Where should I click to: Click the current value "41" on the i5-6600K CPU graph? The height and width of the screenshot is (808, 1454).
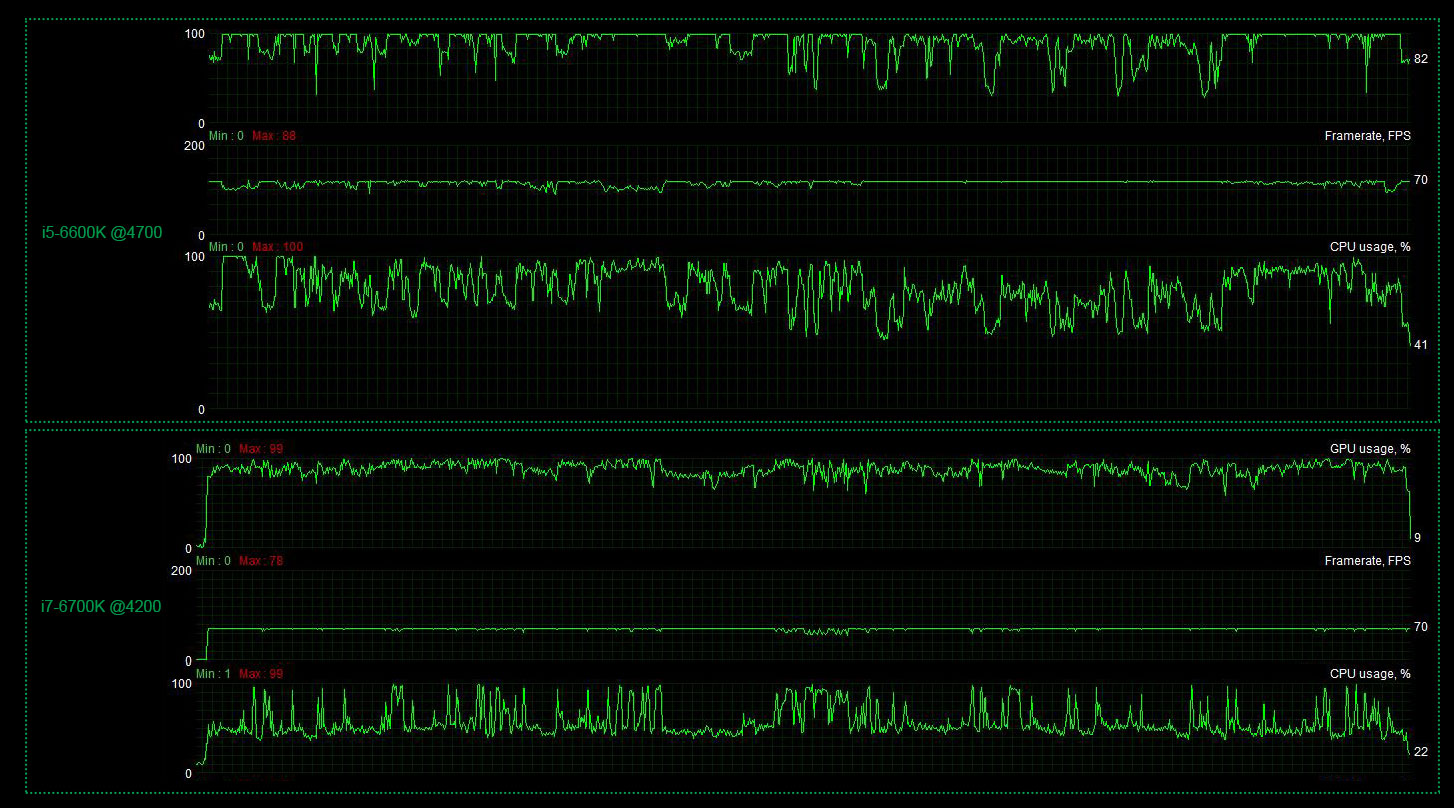1421,345
